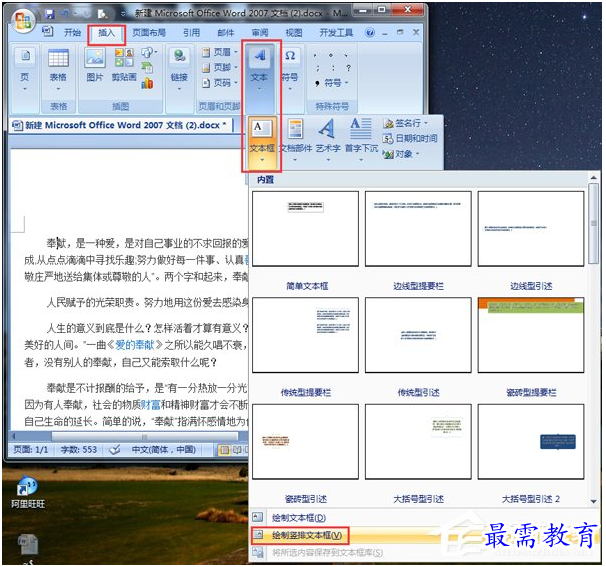Viewport: 606px width, 567px height.
Task: Open the Page (页) button in ribbon
Action: coord(25,71)
